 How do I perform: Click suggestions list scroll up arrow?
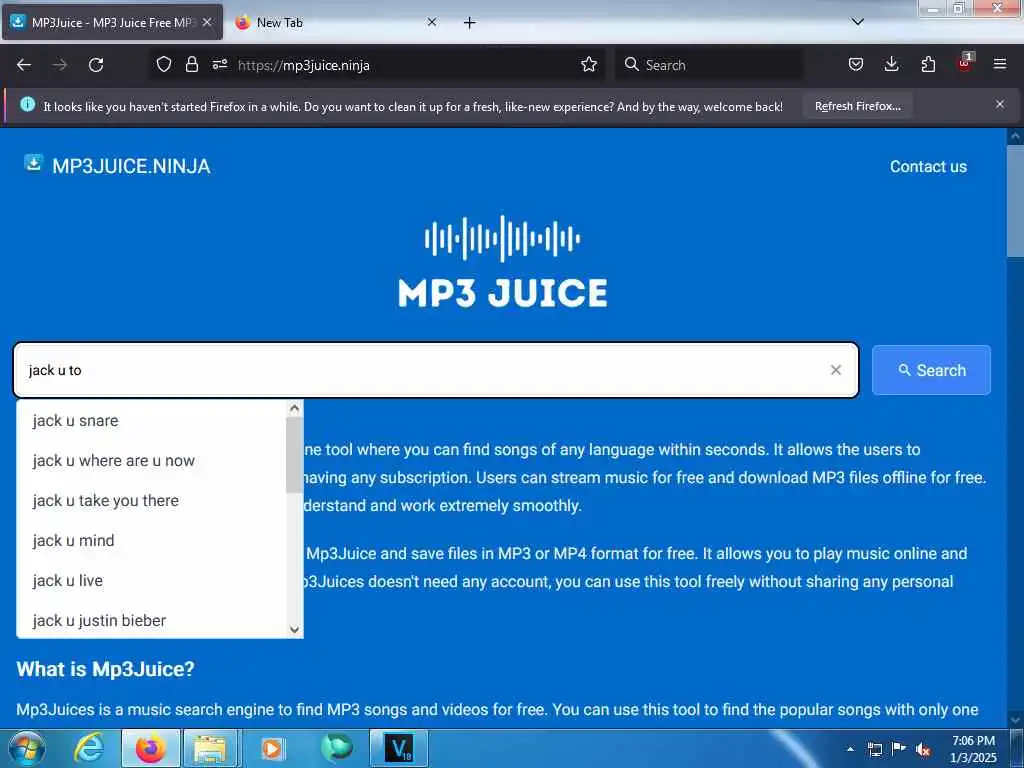click(295, 409)
